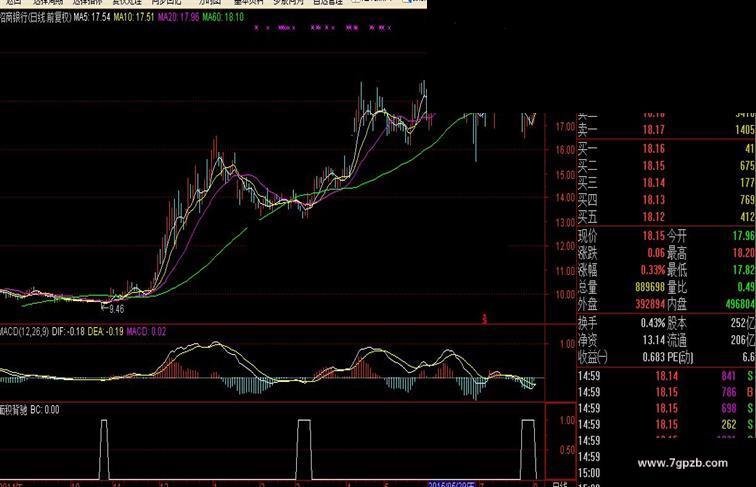Select the MA5: 17.54 indicator label
The image size is (756, 487).
point(92,17)
